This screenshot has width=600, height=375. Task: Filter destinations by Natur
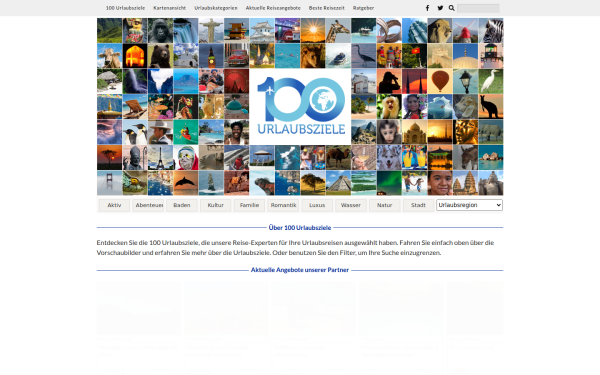point(385,205)
